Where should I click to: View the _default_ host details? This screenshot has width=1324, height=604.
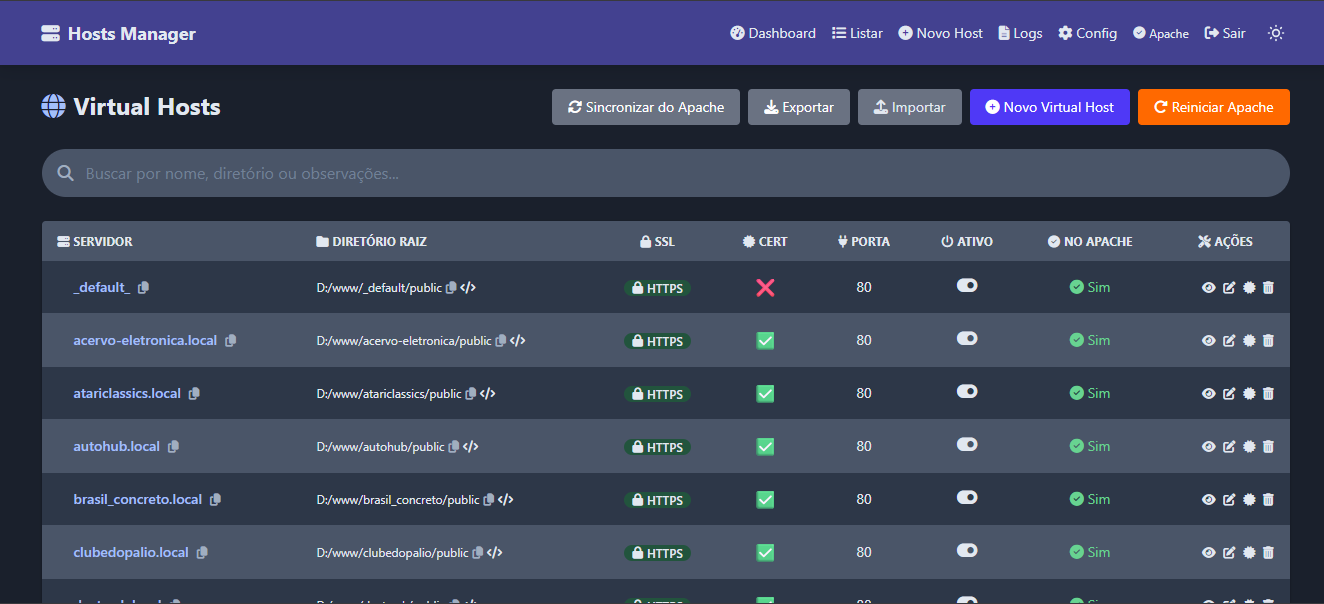click(1209, 288)
